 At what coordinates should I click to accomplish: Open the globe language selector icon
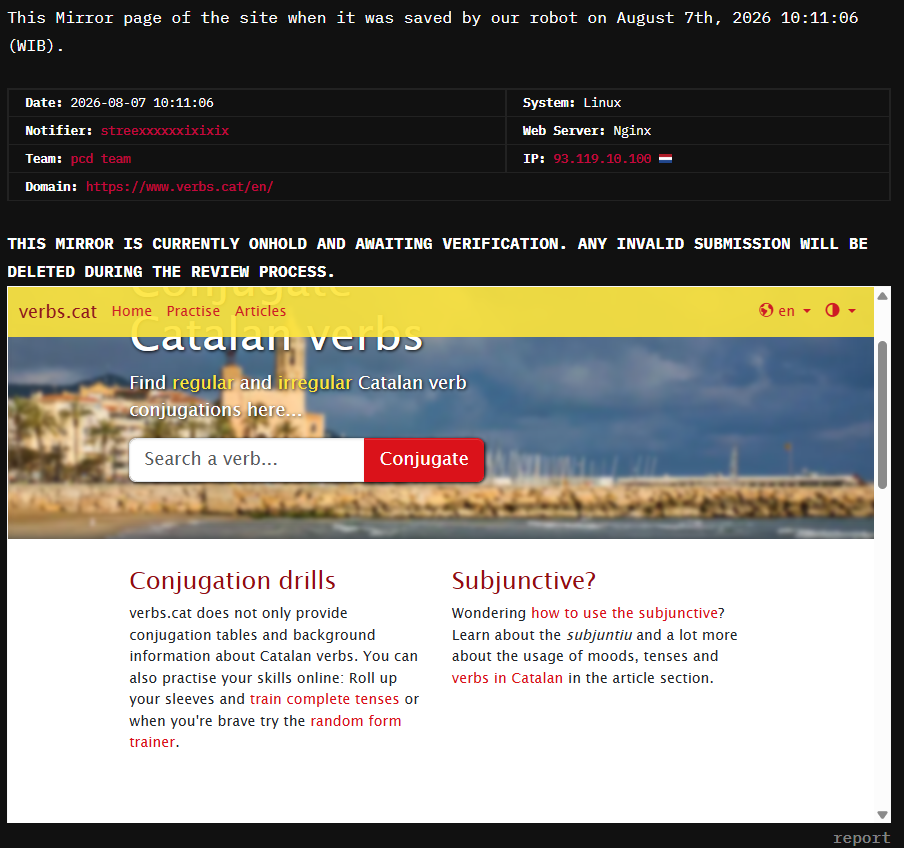766,311
